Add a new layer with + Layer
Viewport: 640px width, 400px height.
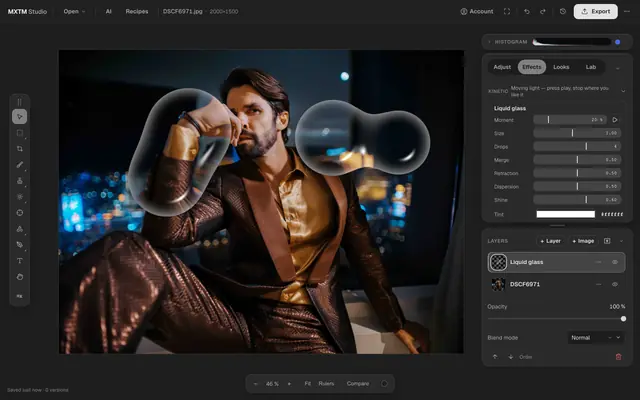point(551,241)
